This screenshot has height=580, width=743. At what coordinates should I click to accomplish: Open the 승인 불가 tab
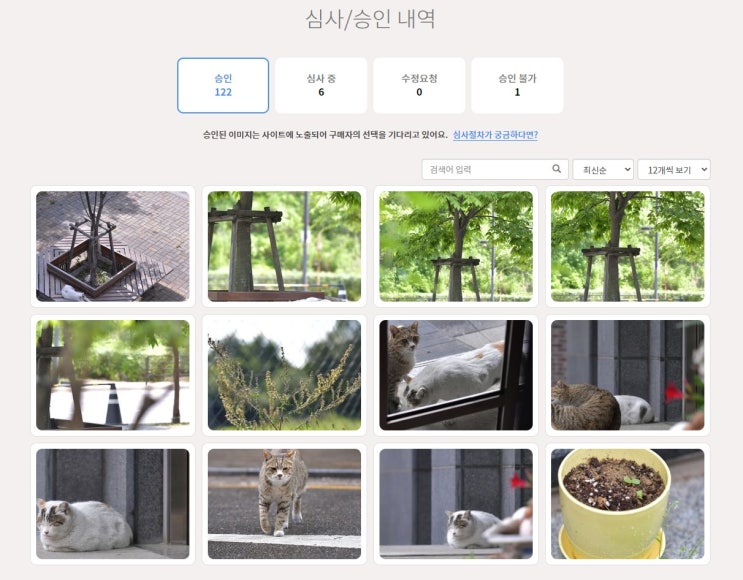tap(517, 85)
